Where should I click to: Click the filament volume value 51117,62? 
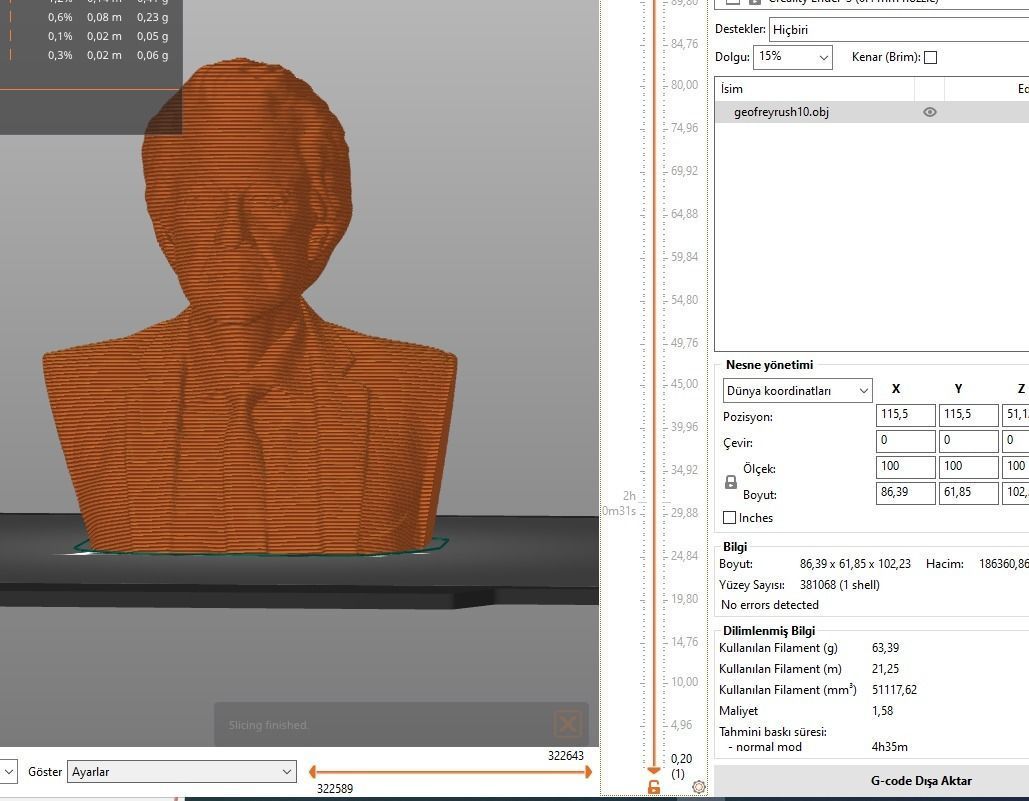pyautogui.click(x=894, y=689)
